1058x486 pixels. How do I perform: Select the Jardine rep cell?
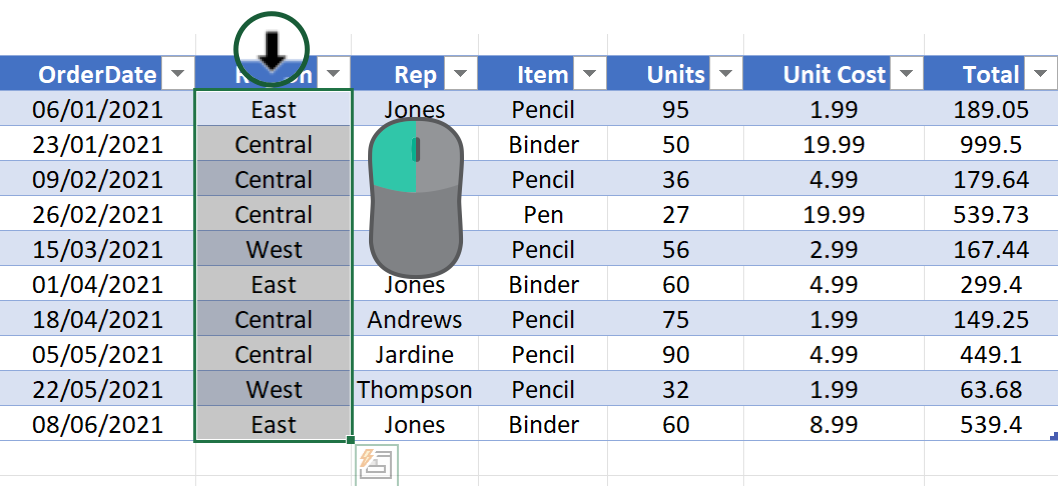(x=415, y=355)
